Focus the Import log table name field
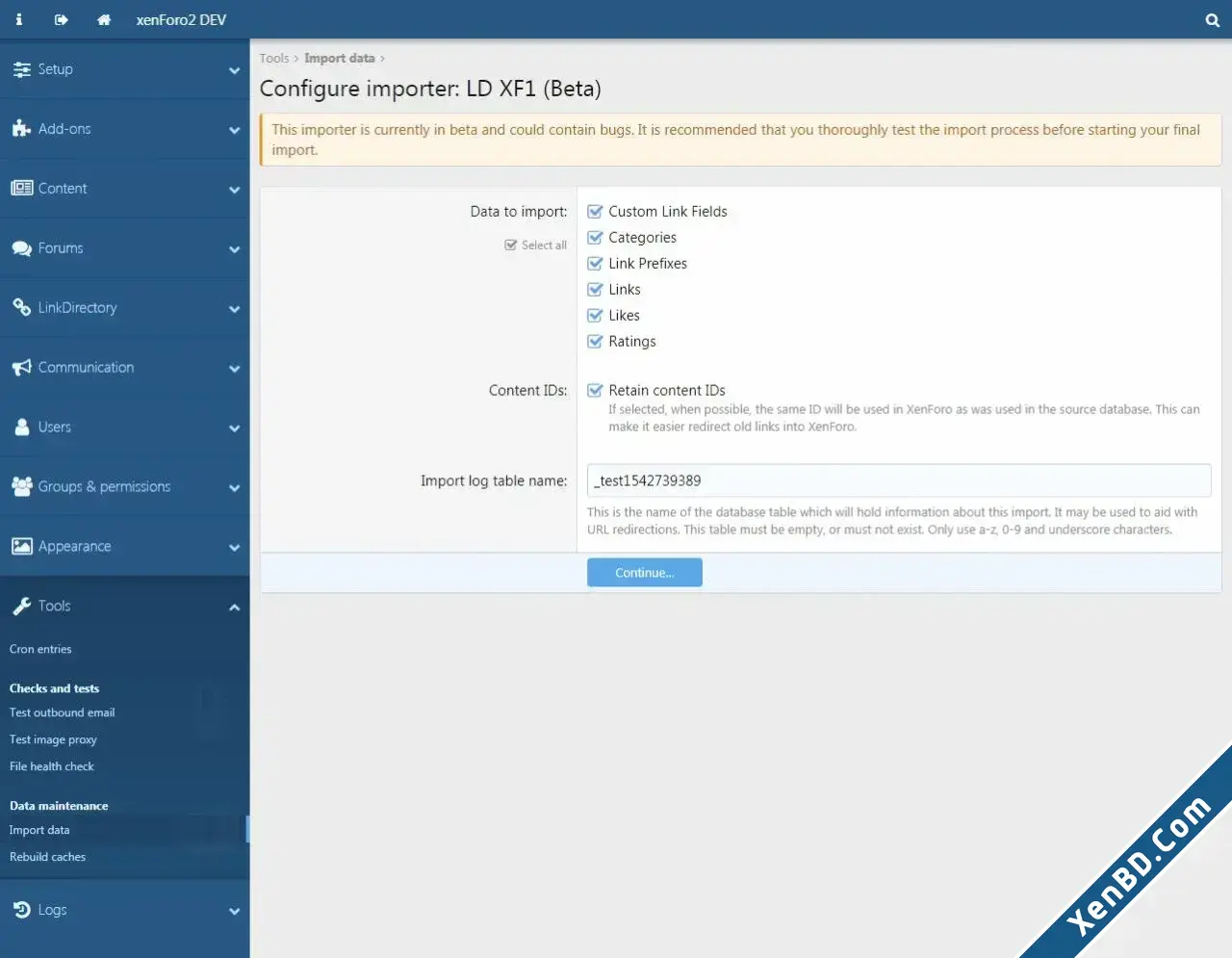 tap(899, 480)
